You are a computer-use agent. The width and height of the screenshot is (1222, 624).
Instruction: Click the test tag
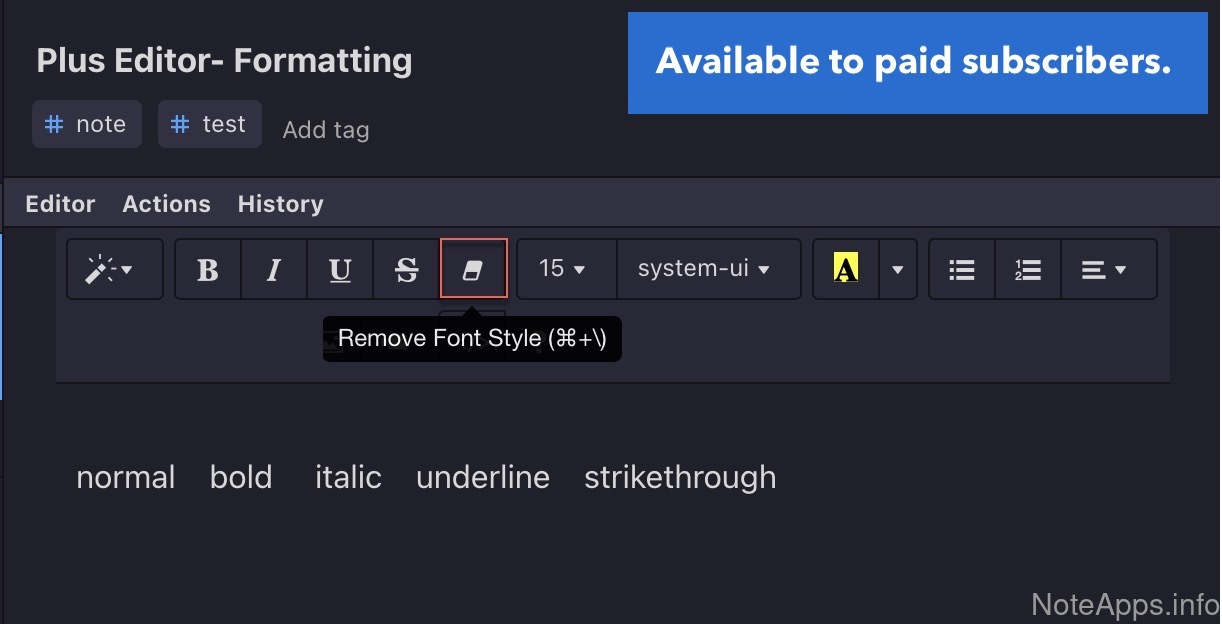210,124
